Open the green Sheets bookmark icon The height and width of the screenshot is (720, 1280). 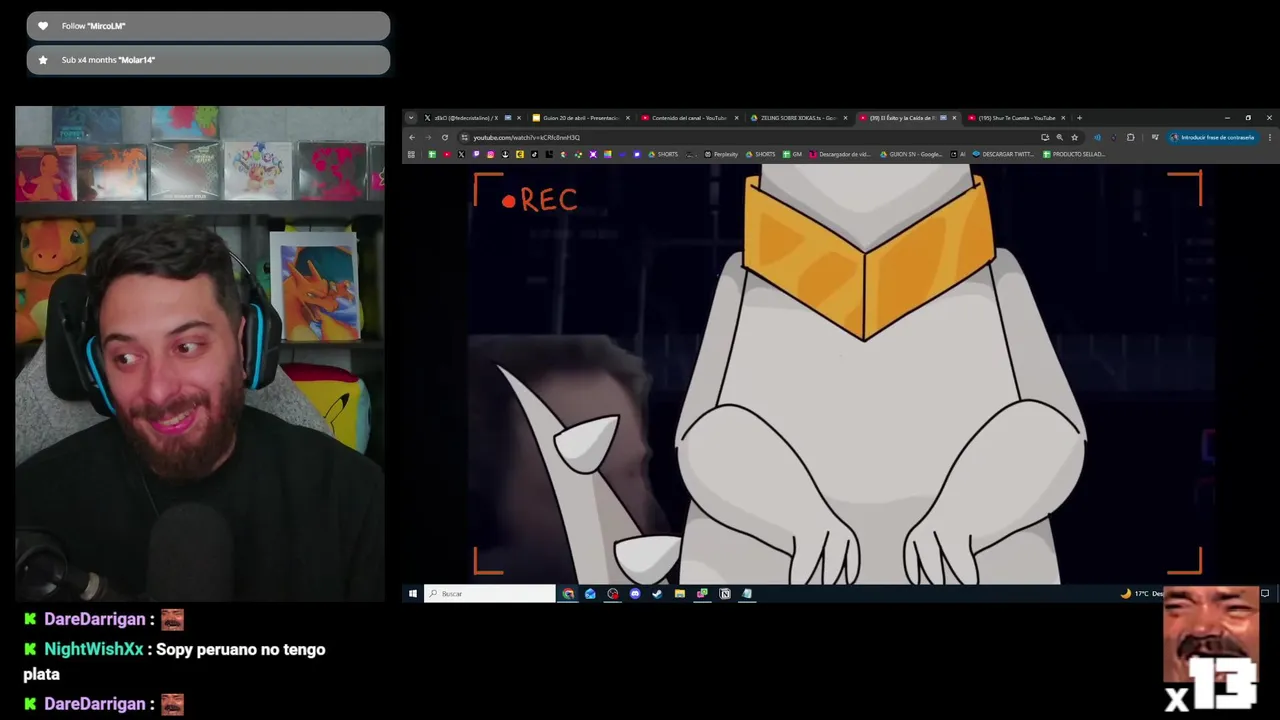click(432, 154)
